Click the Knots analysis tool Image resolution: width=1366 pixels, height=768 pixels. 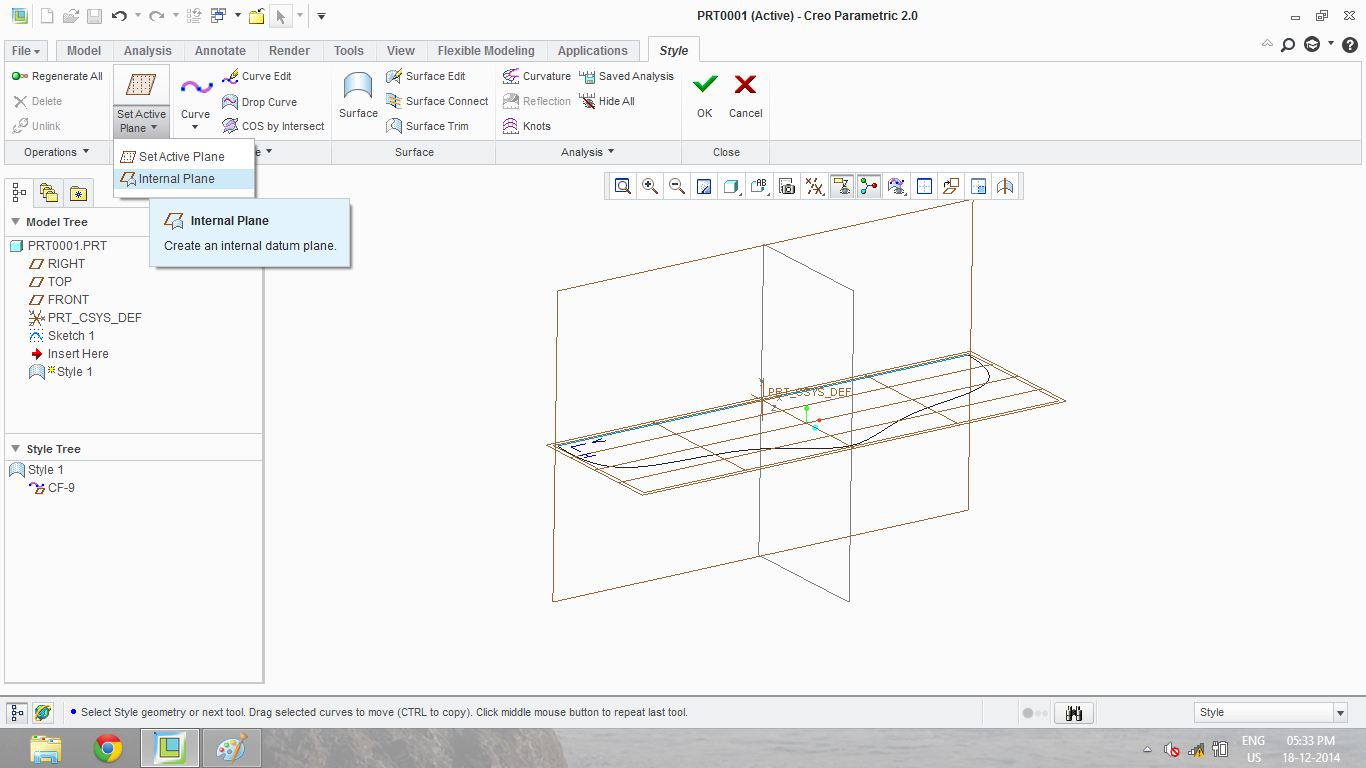point(526,126)
